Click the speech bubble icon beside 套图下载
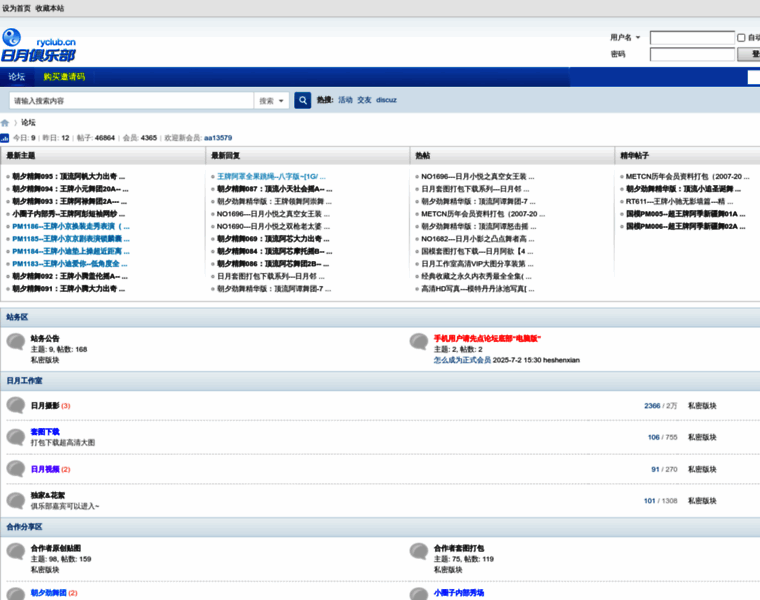Screen dimensions: 760x600 point(15,436)
